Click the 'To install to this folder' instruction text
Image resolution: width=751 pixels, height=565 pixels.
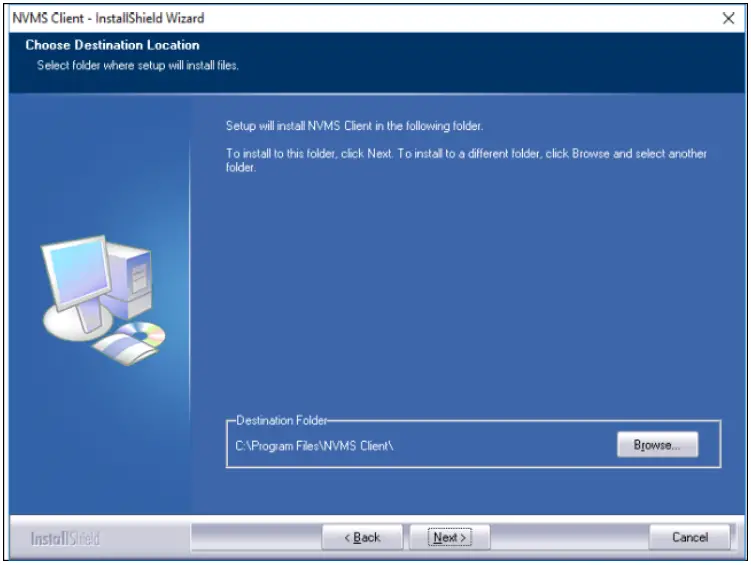click(x=466, y=160)
